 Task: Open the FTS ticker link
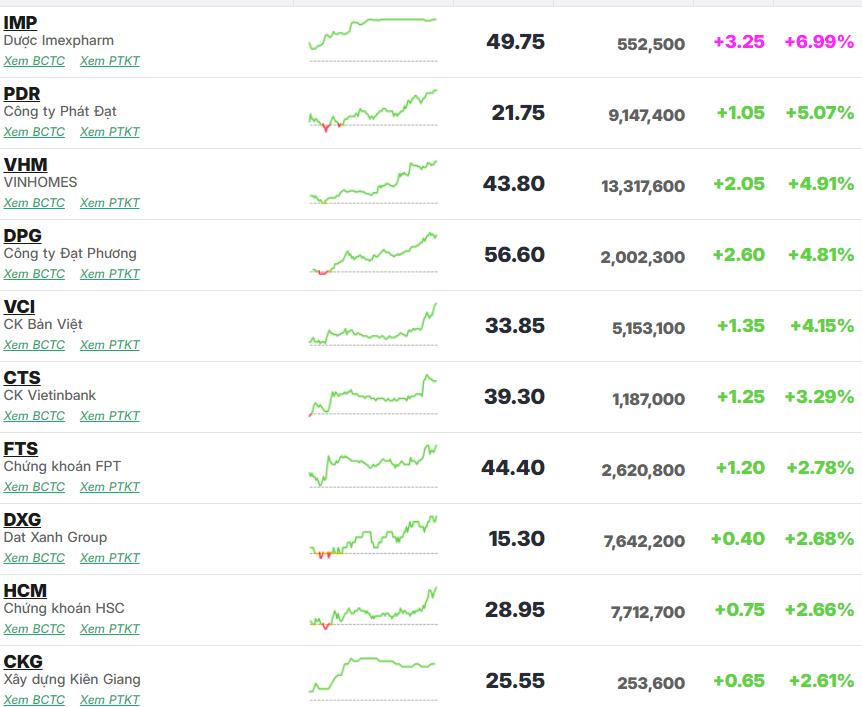(x=20, y=448)
